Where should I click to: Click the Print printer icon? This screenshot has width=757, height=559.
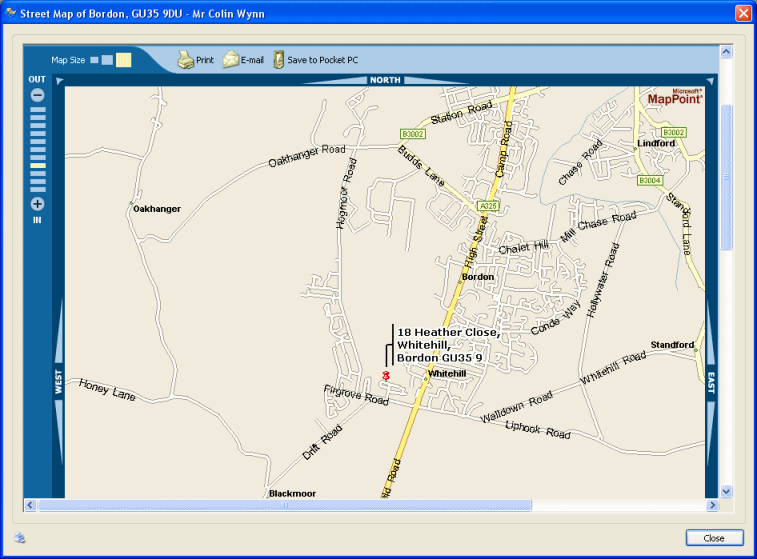point(186,60)
